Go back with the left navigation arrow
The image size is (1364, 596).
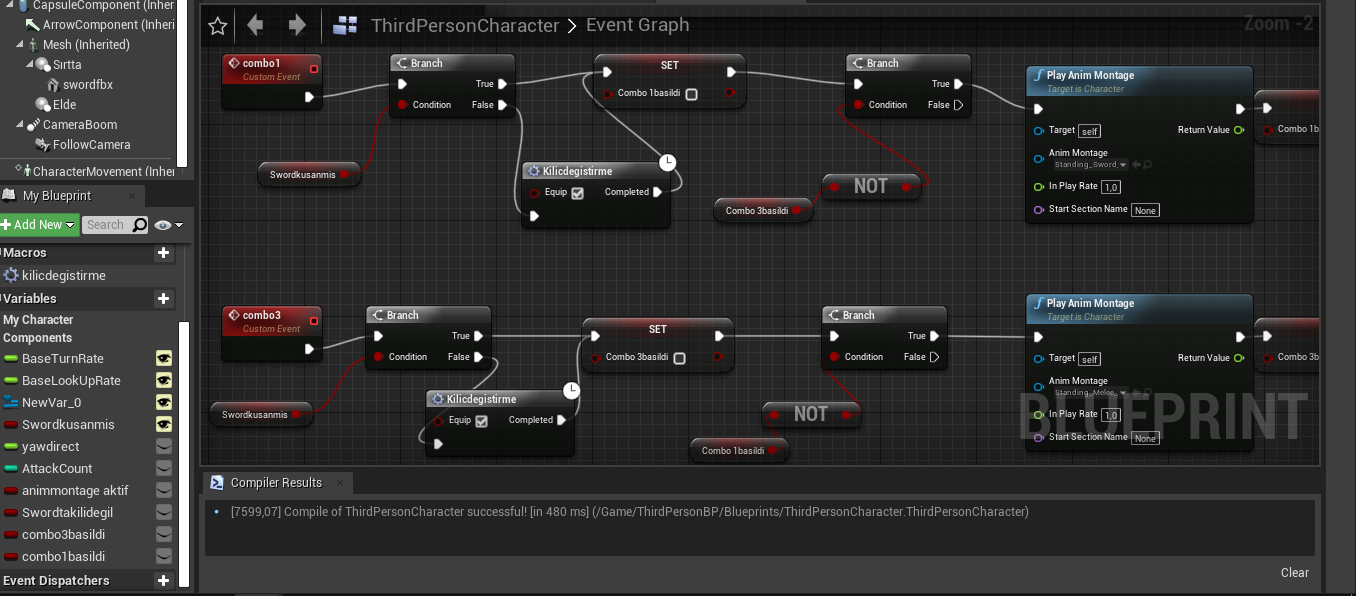[255, 25]
